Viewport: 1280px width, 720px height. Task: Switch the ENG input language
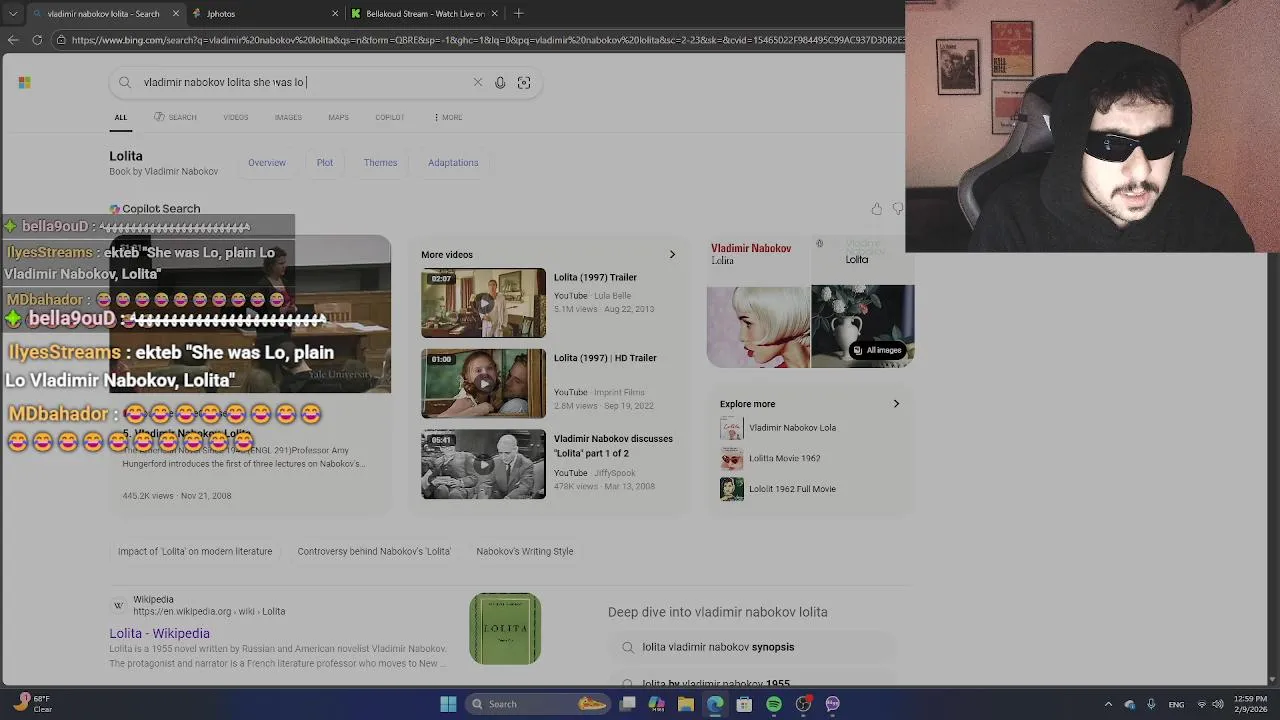coord(1176,704)
